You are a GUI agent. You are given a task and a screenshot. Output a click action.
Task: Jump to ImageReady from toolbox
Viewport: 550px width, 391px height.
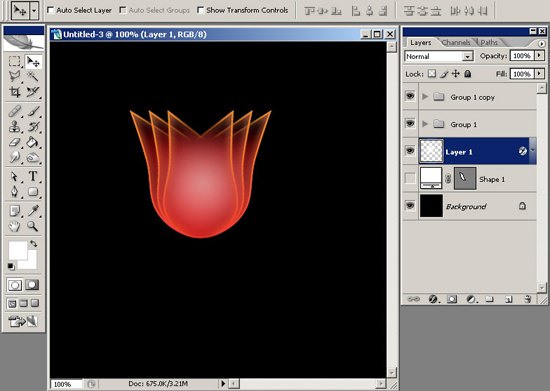23,321
